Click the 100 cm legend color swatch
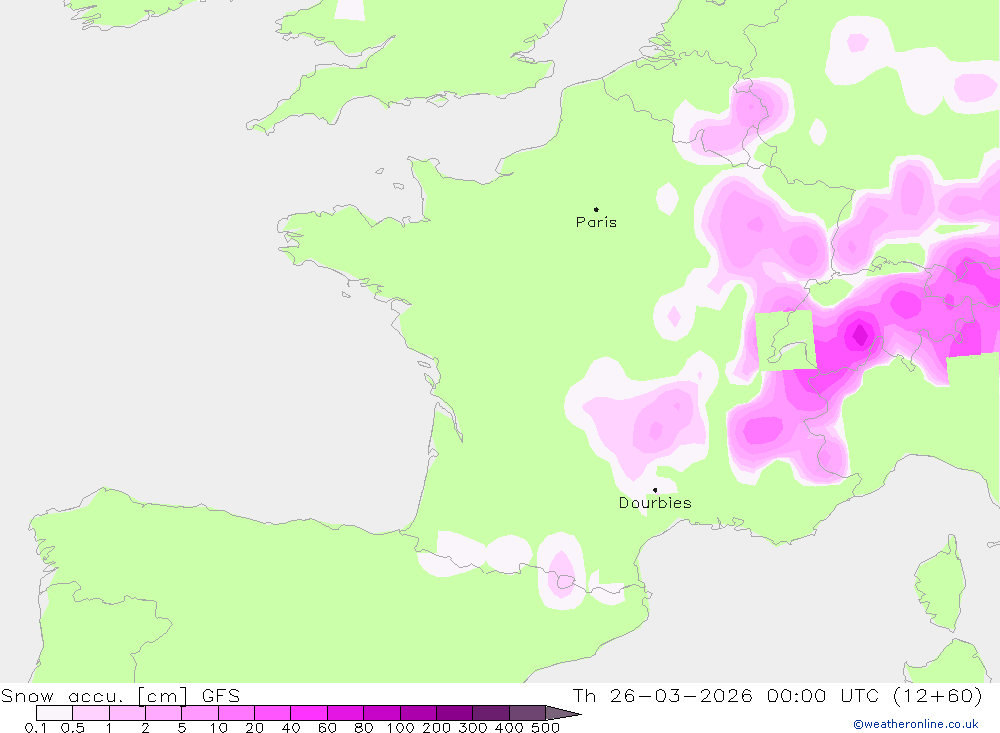 pos(418,713)
